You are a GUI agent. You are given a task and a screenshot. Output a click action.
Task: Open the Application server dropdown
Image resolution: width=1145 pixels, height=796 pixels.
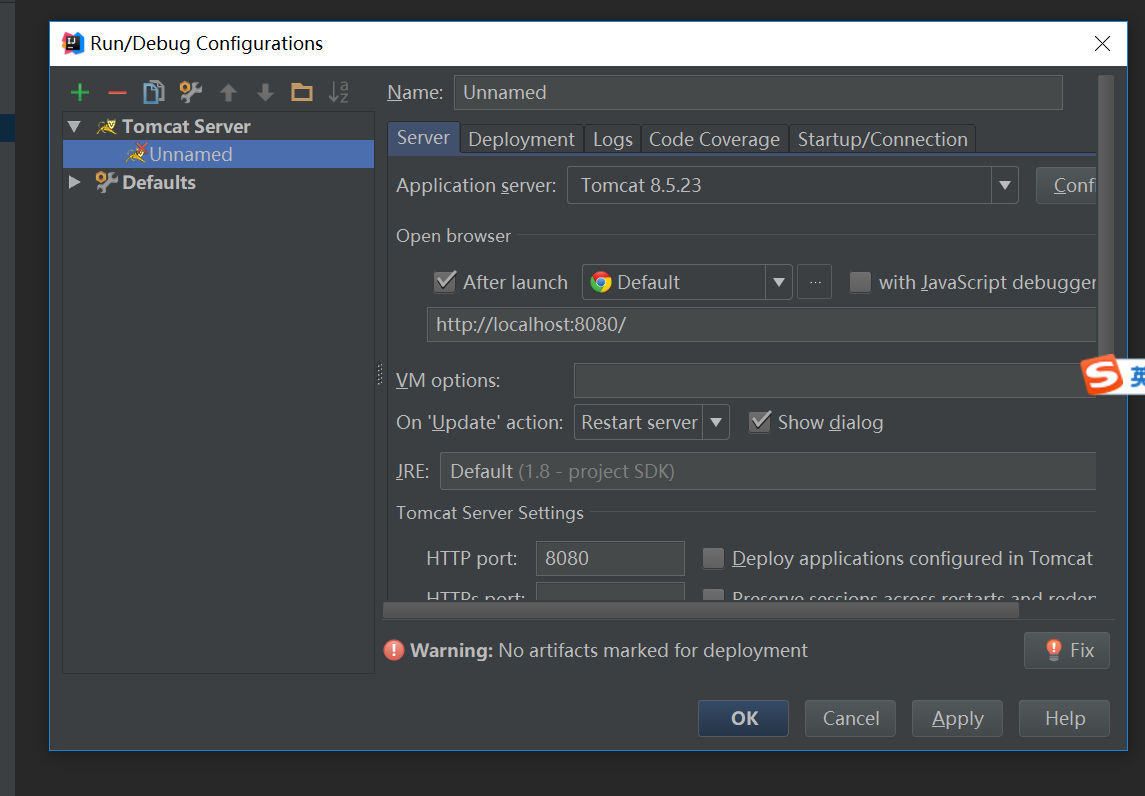pyautogui.click(x=1004, y=185)
